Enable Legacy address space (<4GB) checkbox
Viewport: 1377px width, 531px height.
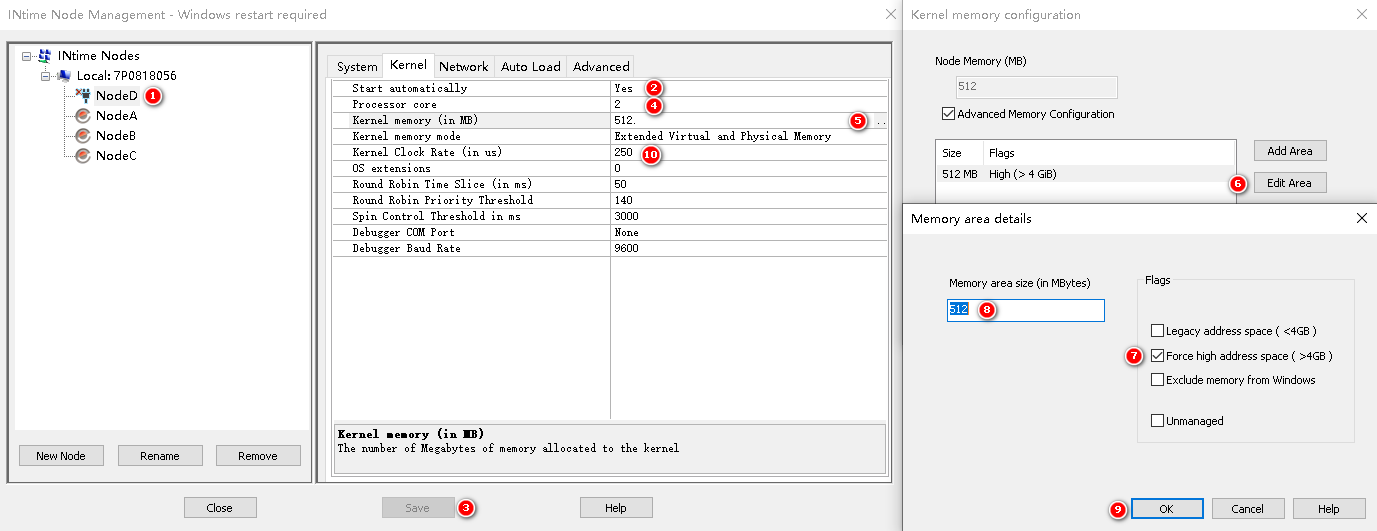(1158, 331)
